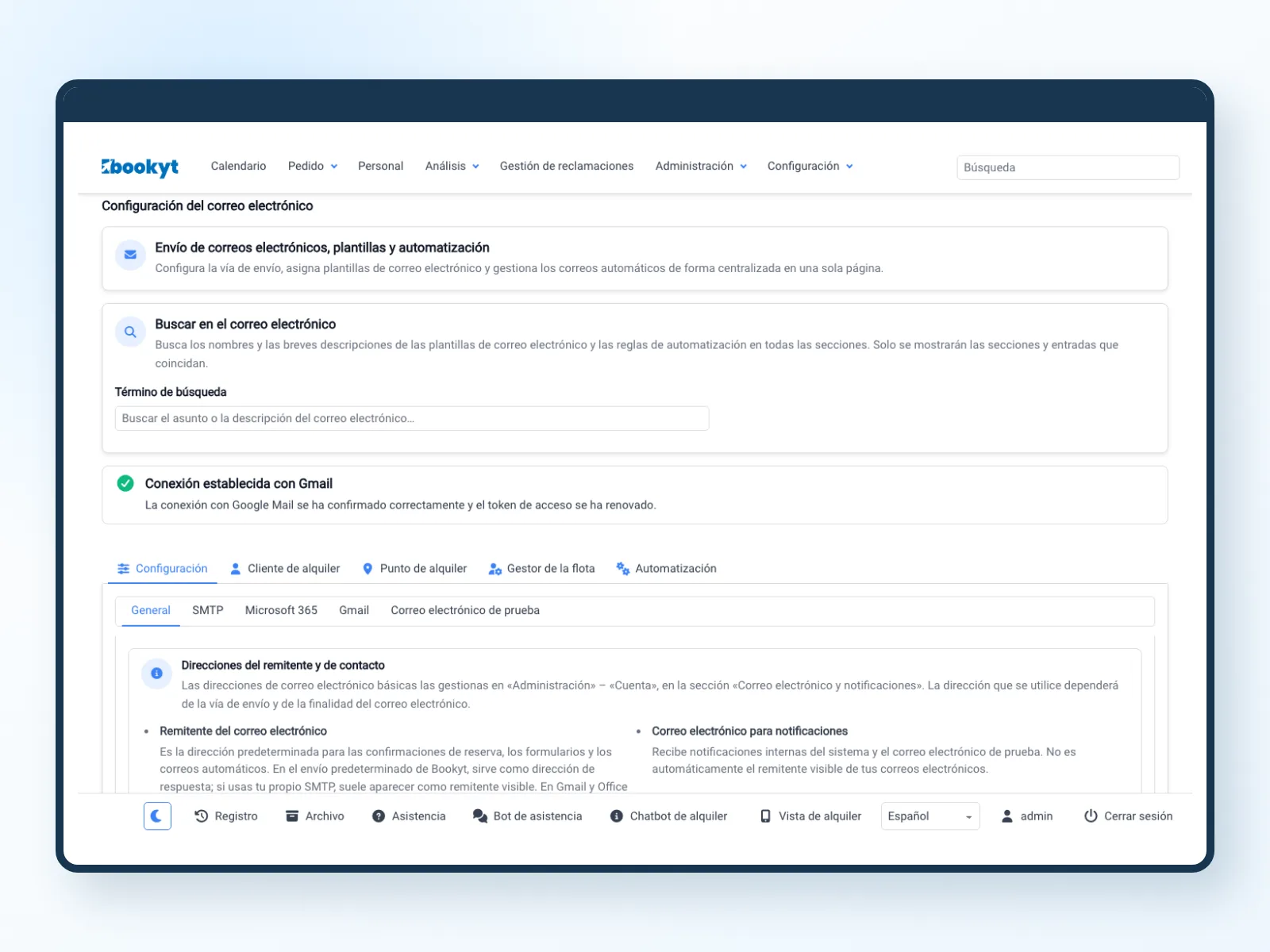This screenshot has height=952, width=1270.
Task: Click the Término de búsqueda input
Action: 412,418
